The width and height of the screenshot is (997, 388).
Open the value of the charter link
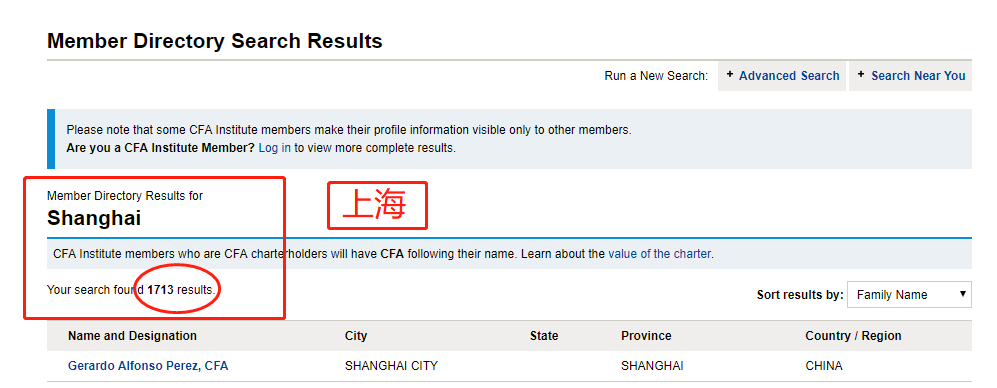(659, 254)
